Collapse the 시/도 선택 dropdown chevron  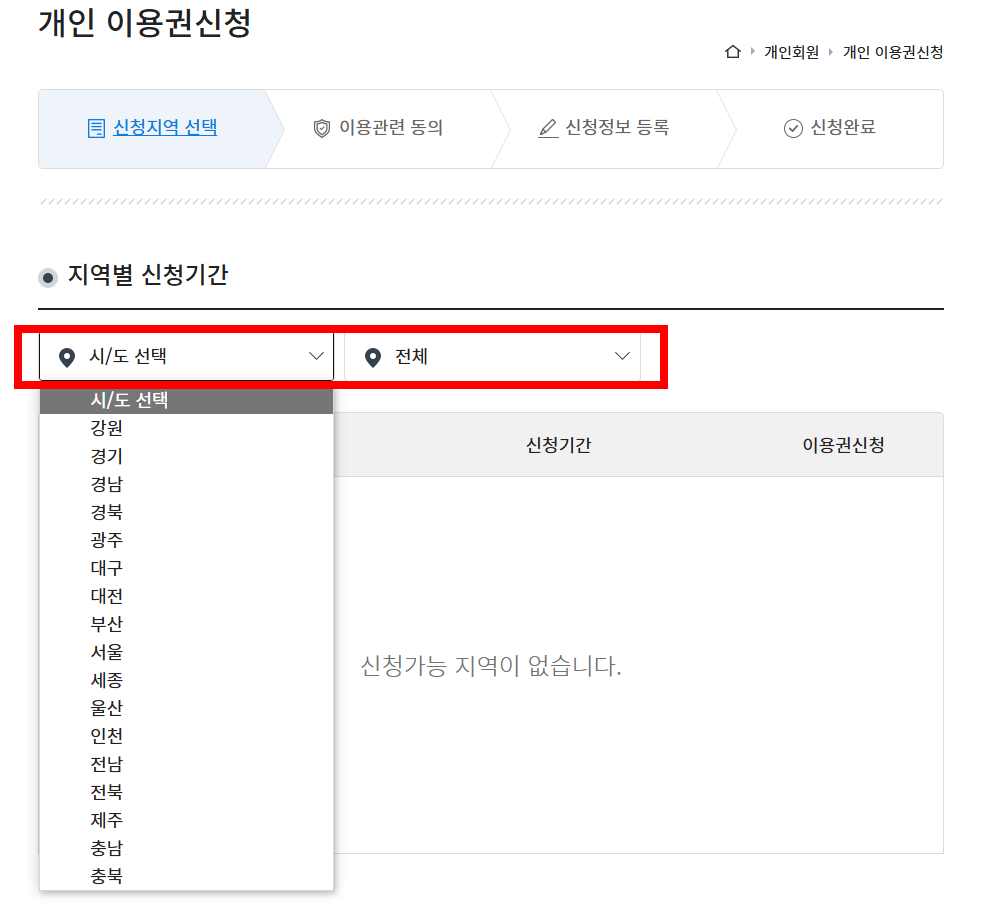point(316,356)
